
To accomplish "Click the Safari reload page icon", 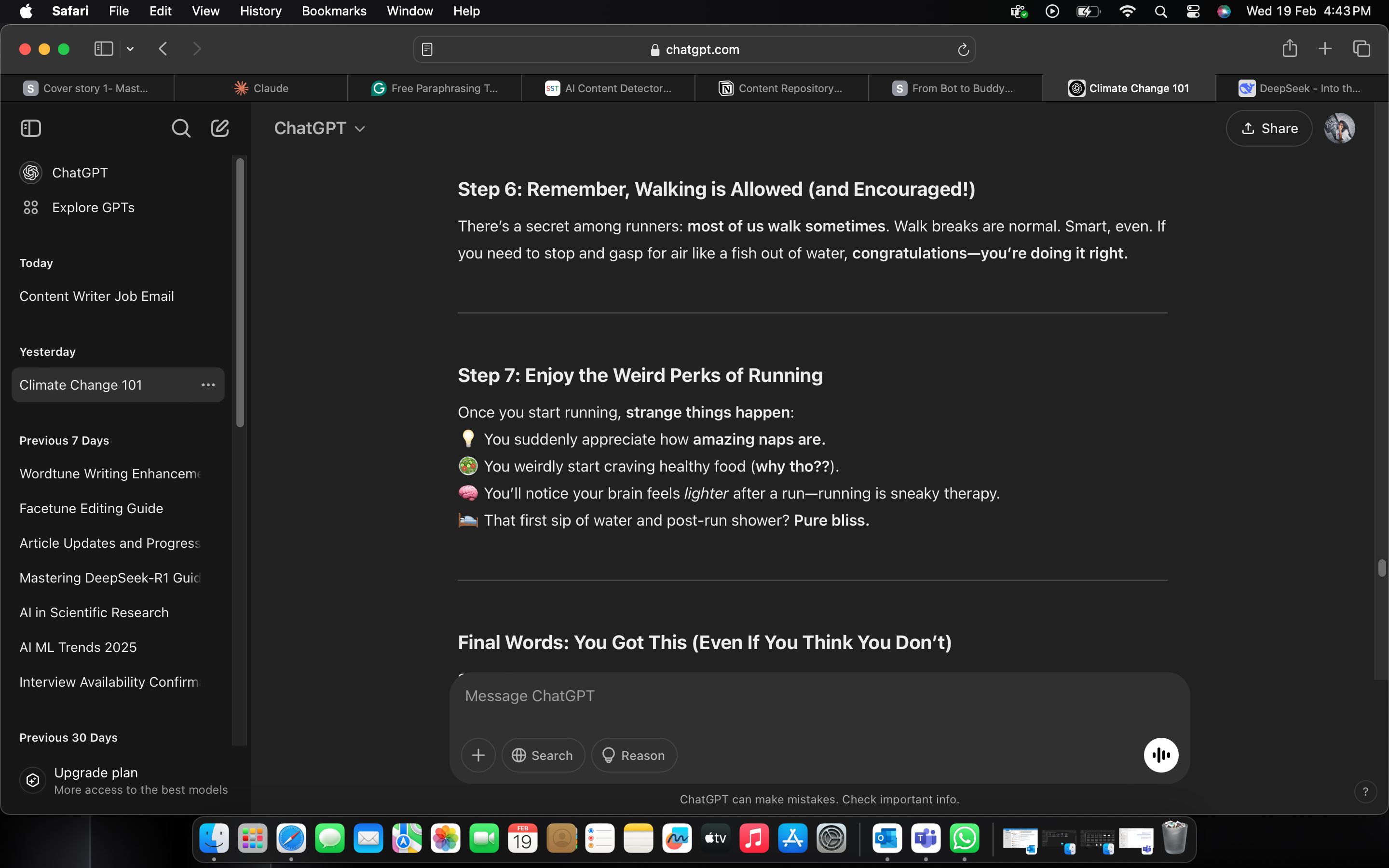I will [963, 50].
